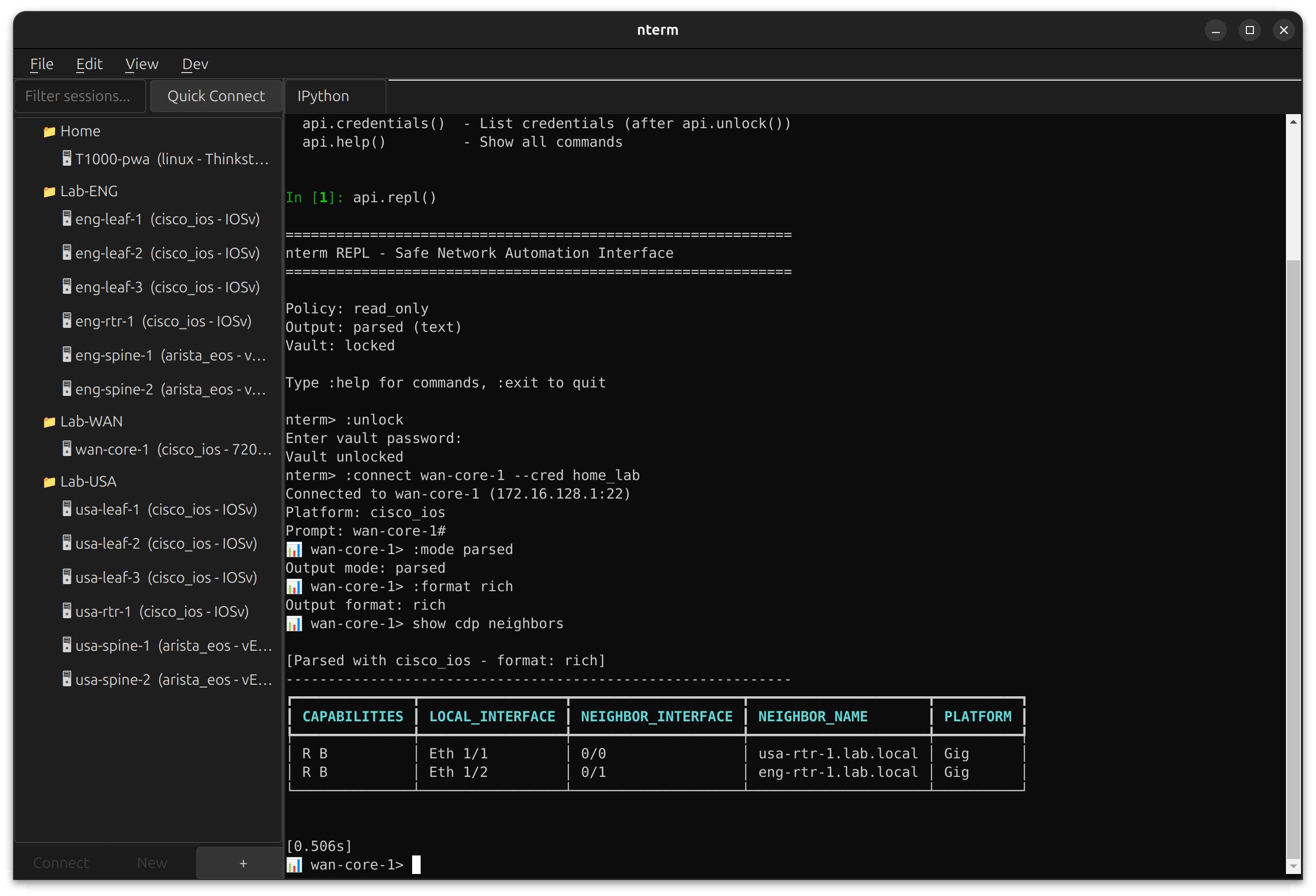Click the eng-rtr-1.lab.local table cell
The image size is (1316, 896).
pos(838,772)
